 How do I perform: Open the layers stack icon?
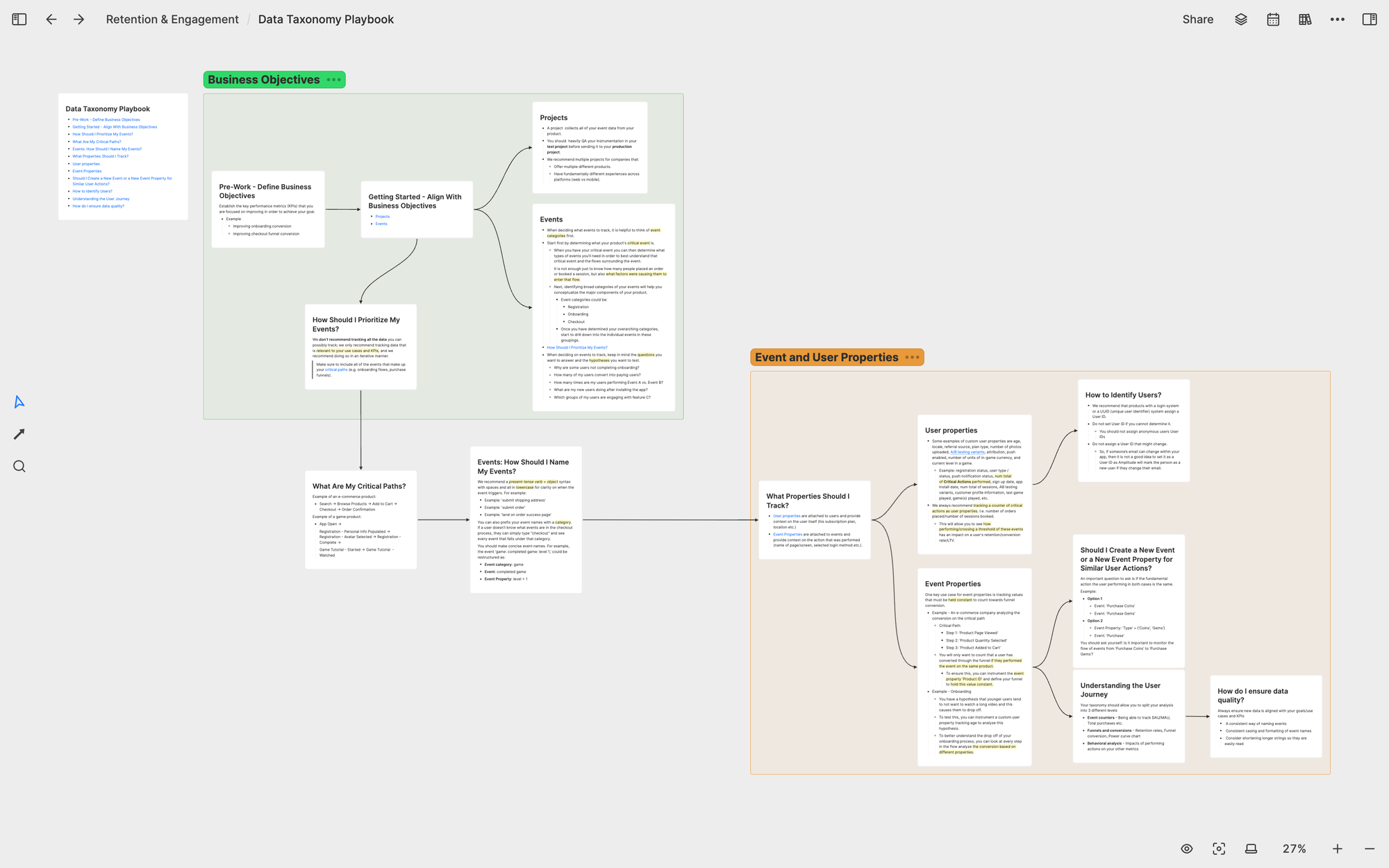[1241, 19]
